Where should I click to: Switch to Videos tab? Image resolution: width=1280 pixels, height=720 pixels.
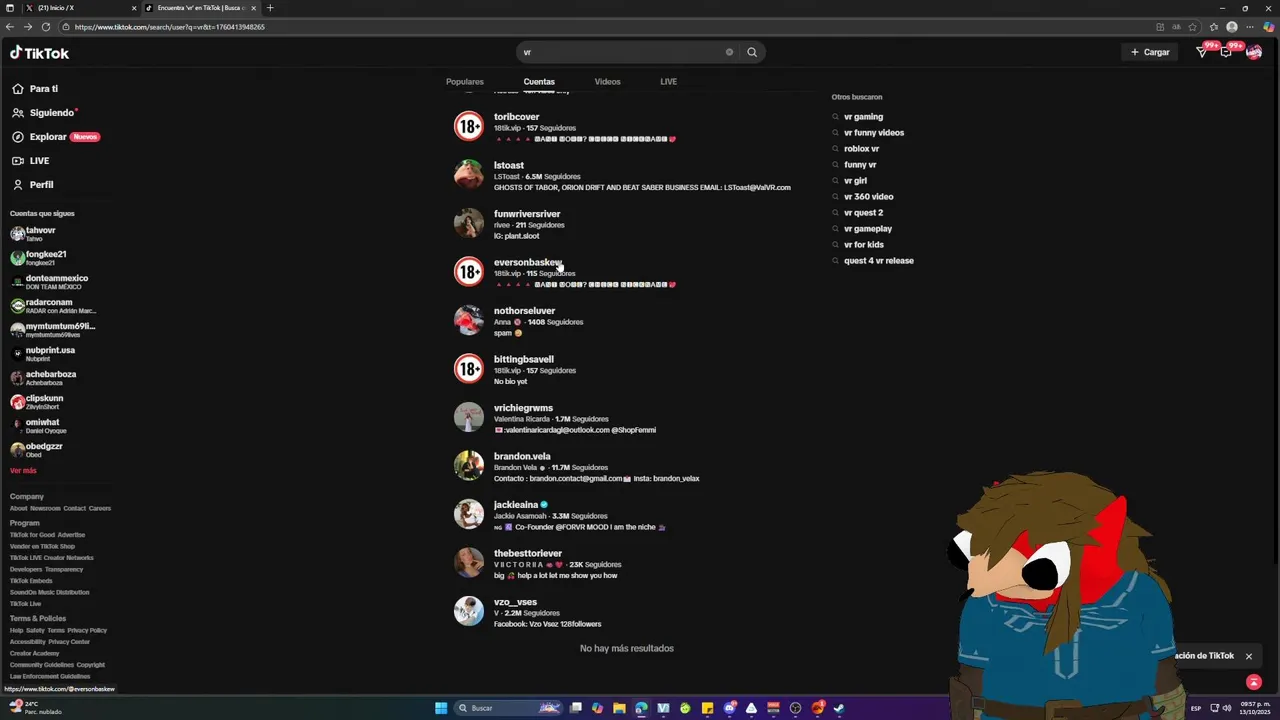click(x=607, y=82)
